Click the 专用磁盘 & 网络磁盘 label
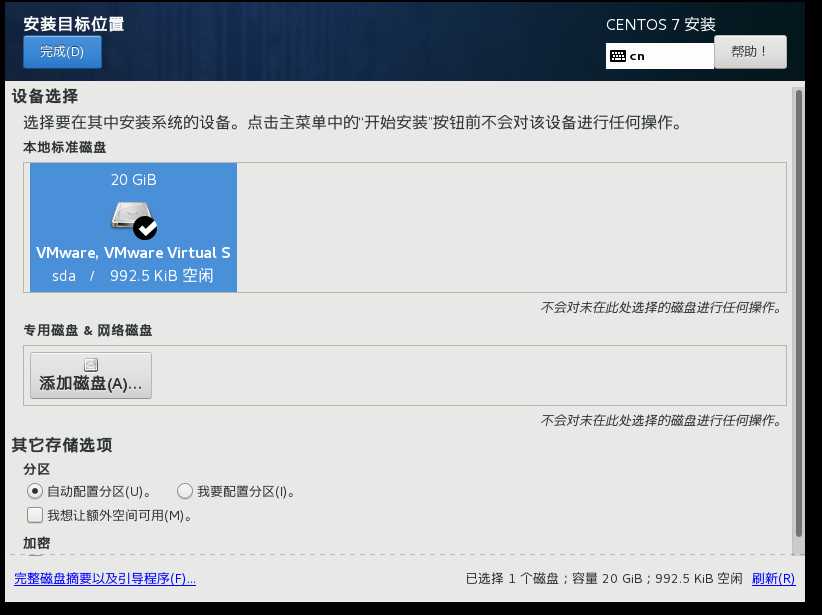Image resolution: width=822 pixels, height=615 pixels. [x=88, y=330]
